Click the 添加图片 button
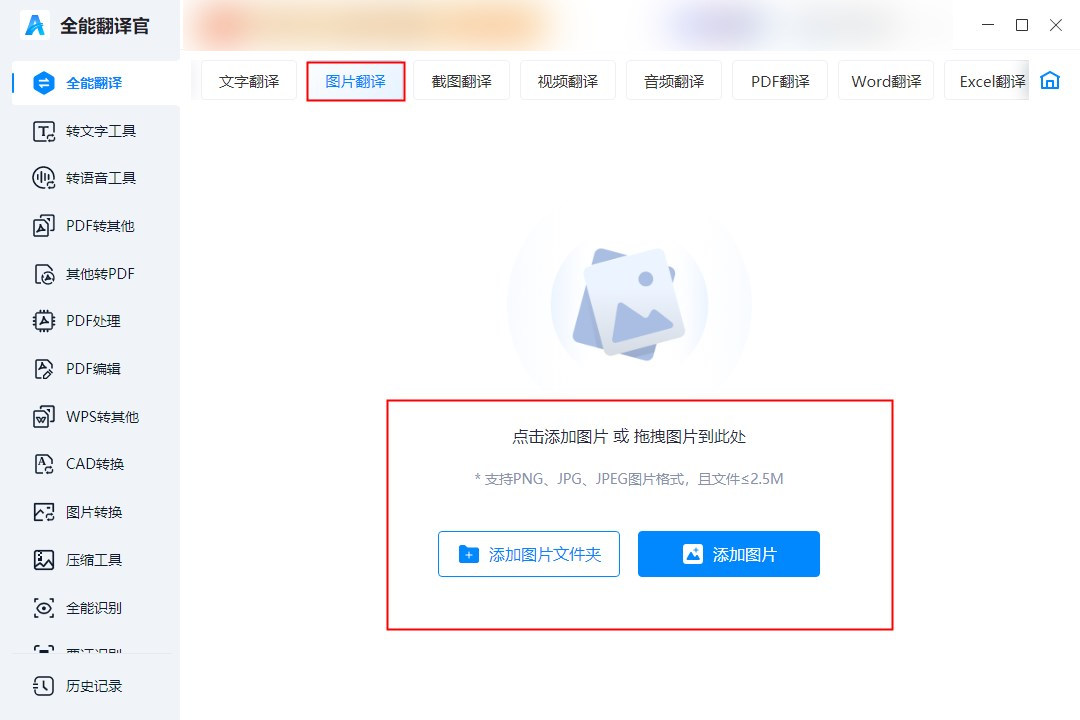Viewport: 1080px width, 720px height. coord(728,553)
